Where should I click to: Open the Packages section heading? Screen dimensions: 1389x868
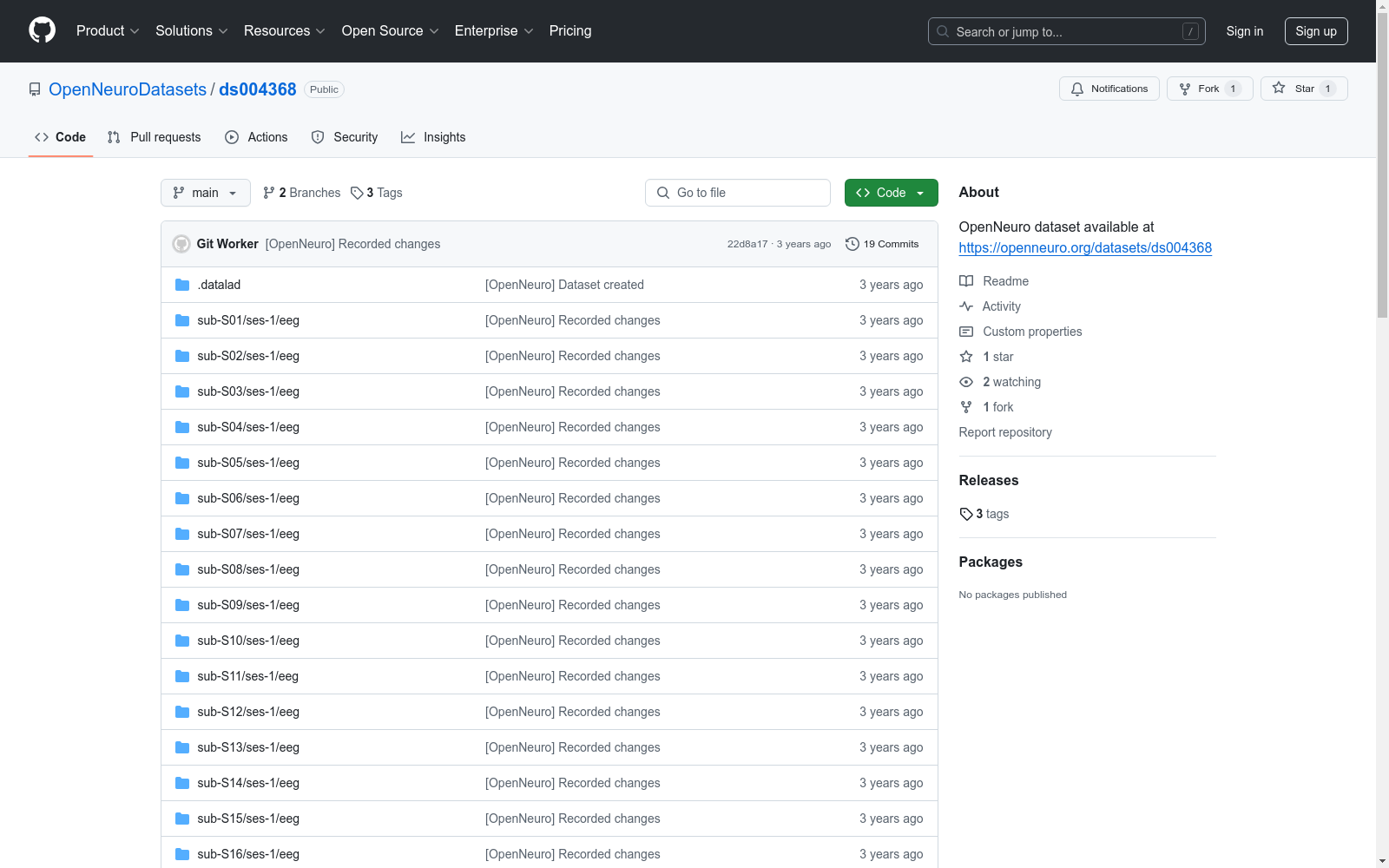pos(991,562)
